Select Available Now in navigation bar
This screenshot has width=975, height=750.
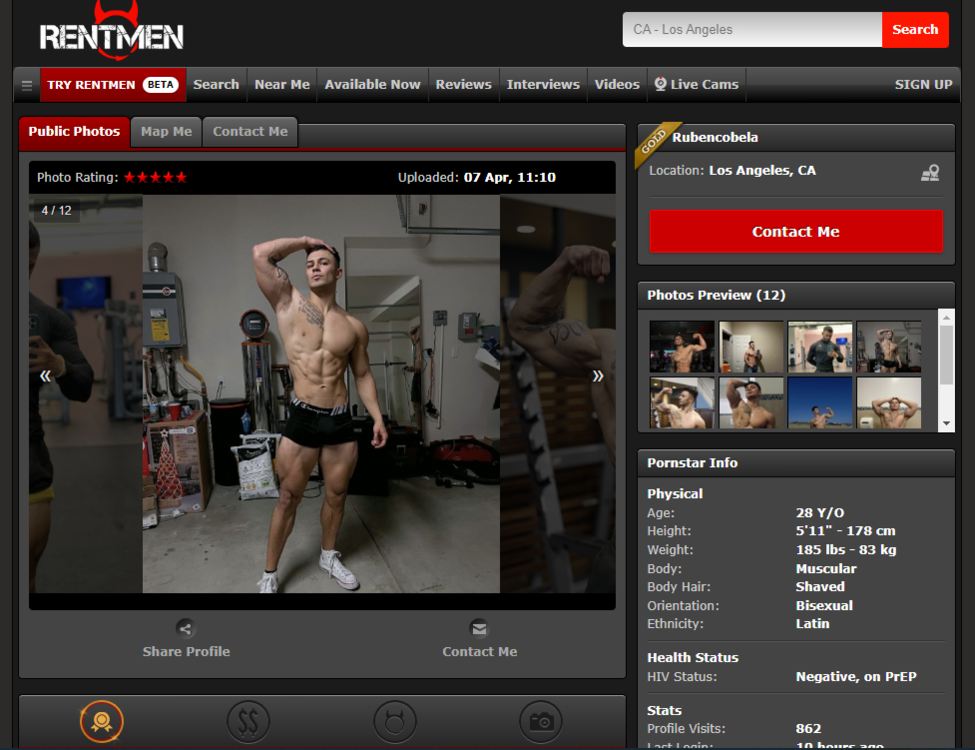click(372, 85)
